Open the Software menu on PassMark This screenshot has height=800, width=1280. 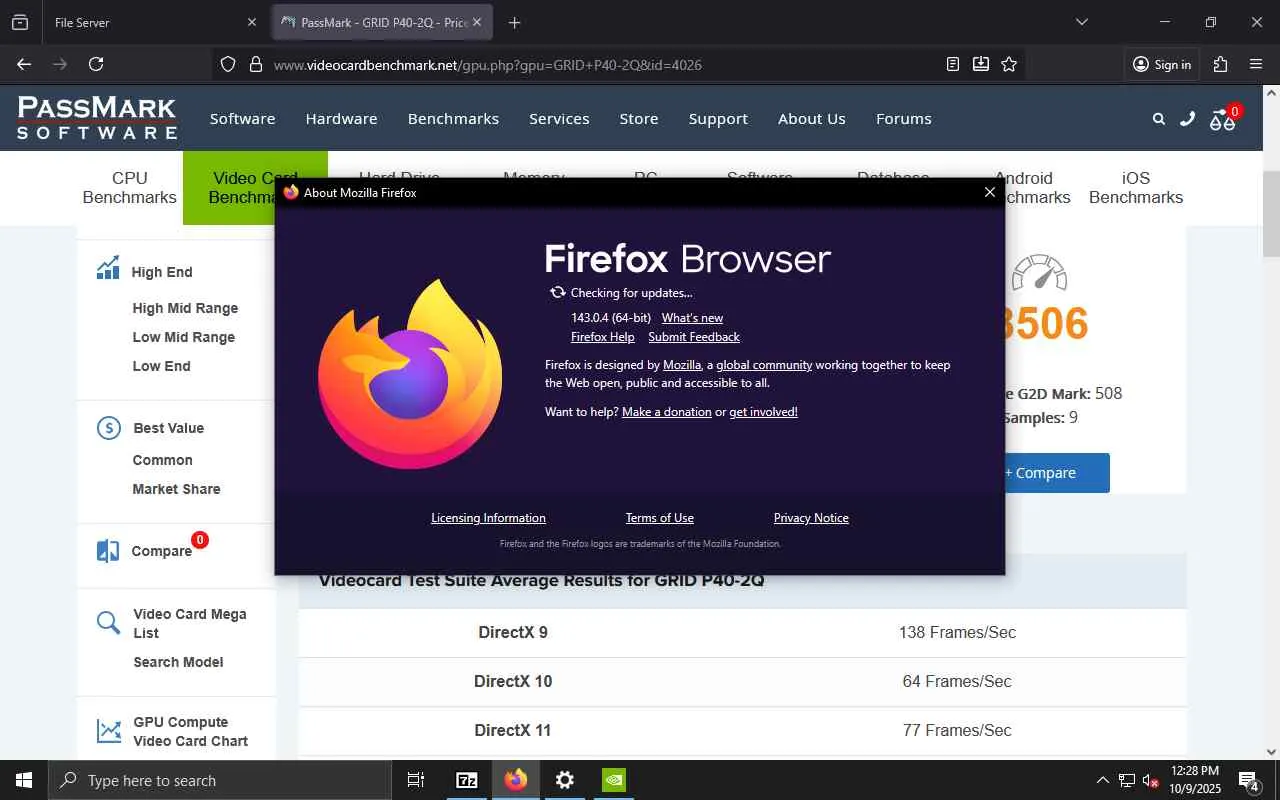(x=242, y=118)
